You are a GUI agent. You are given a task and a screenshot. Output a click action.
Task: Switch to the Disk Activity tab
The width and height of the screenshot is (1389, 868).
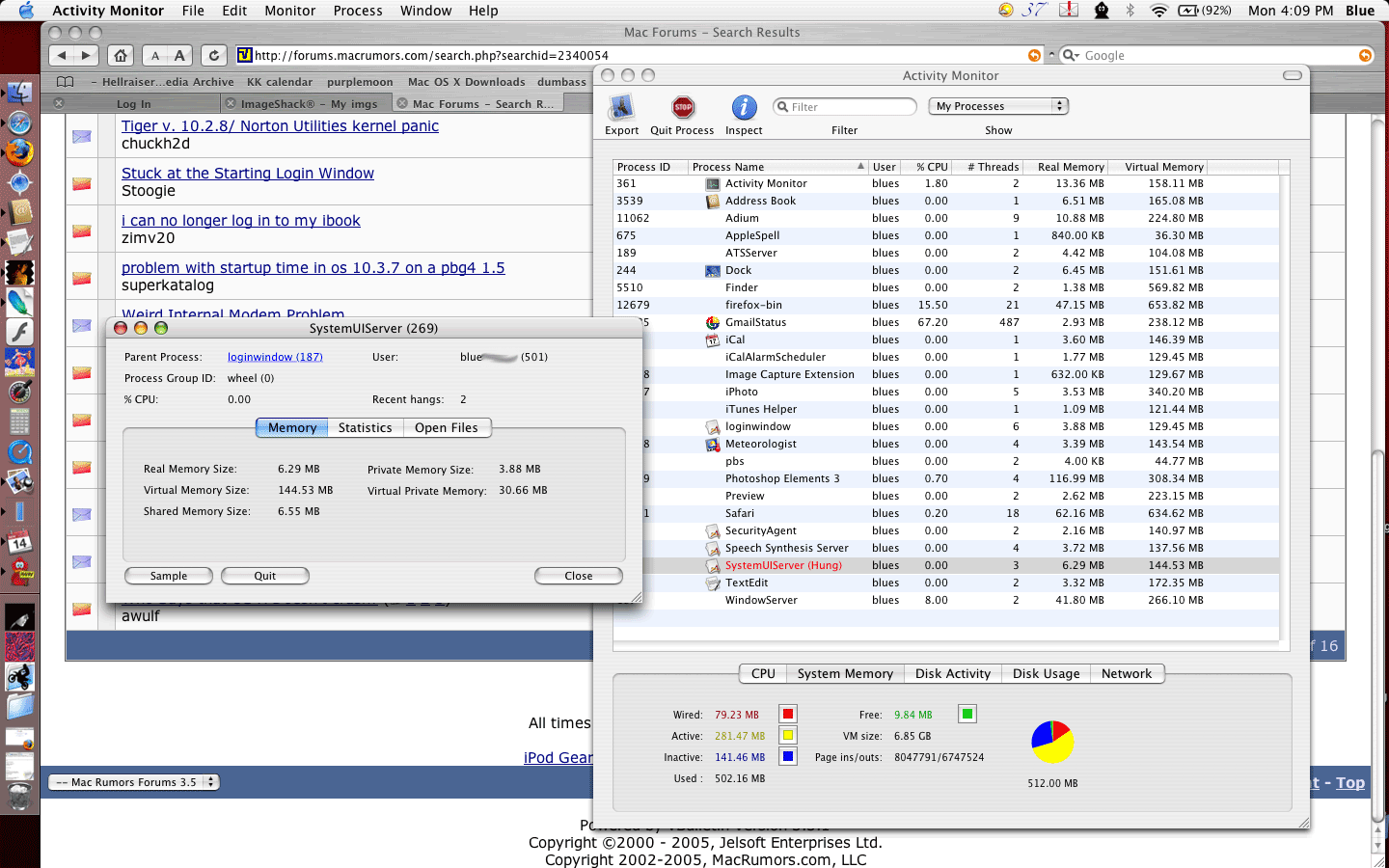[x=952, y=673]
